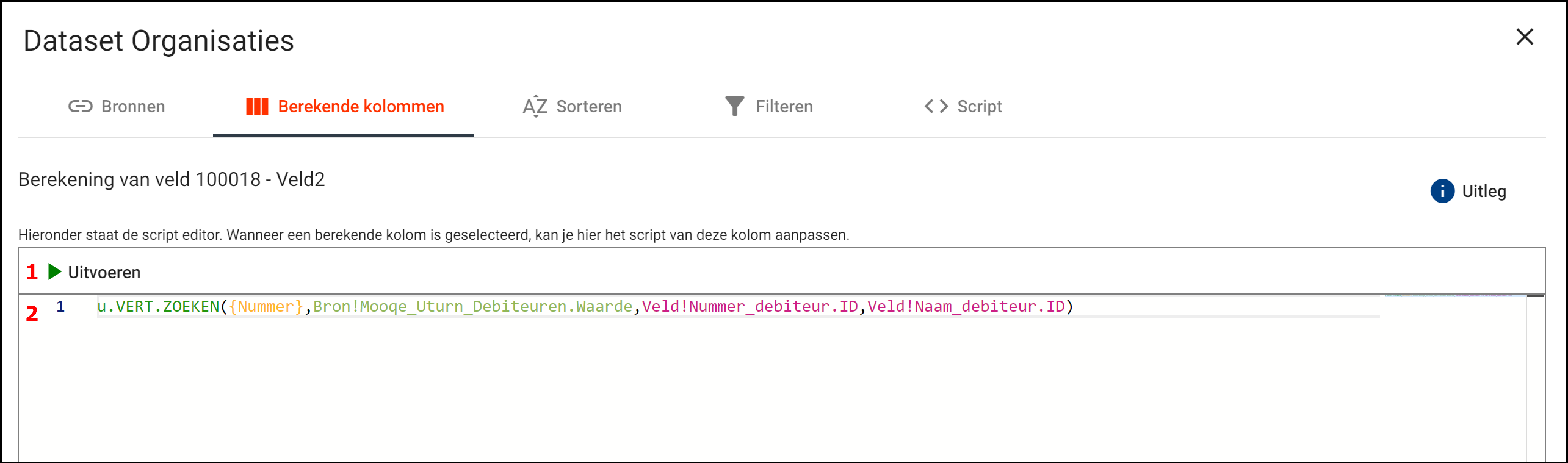Open the Sorteren tab label

click(x=588, y=107)
